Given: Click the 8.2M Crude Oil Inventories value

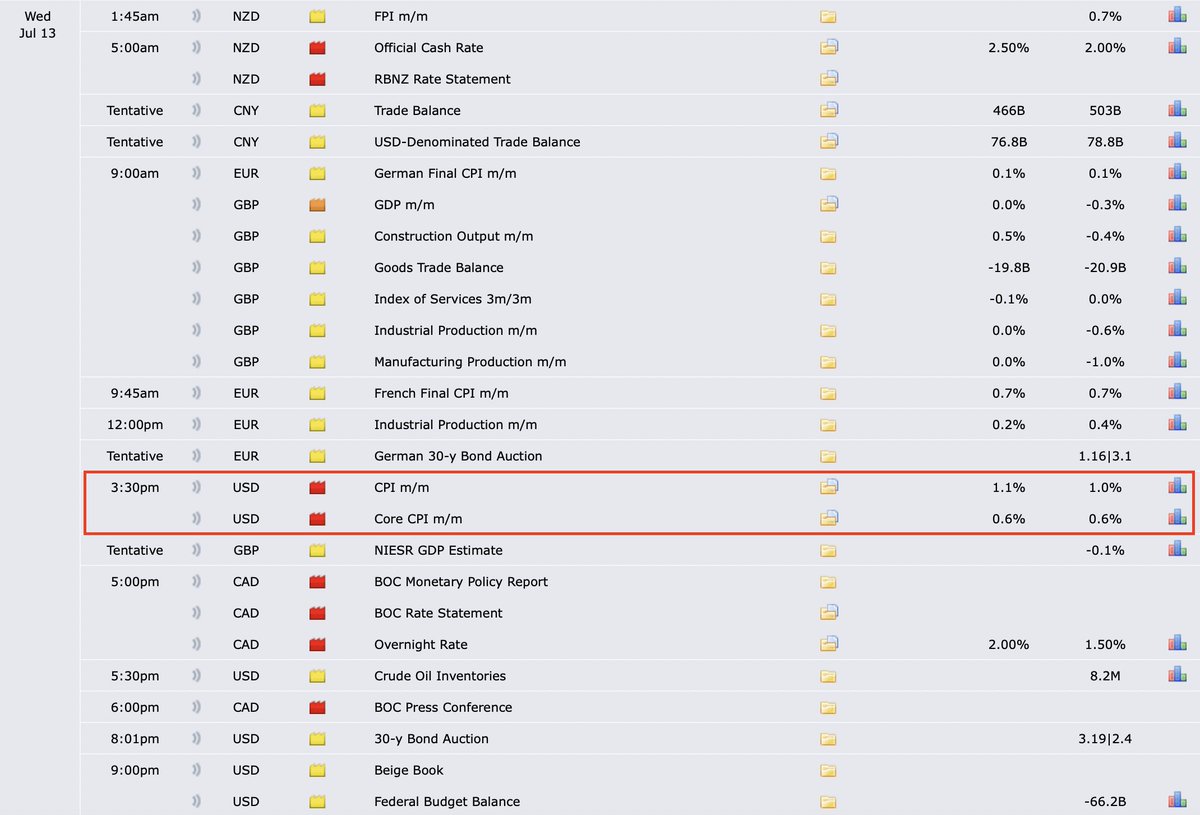Looking at the screenshot, I should (x=1105, y=676).
